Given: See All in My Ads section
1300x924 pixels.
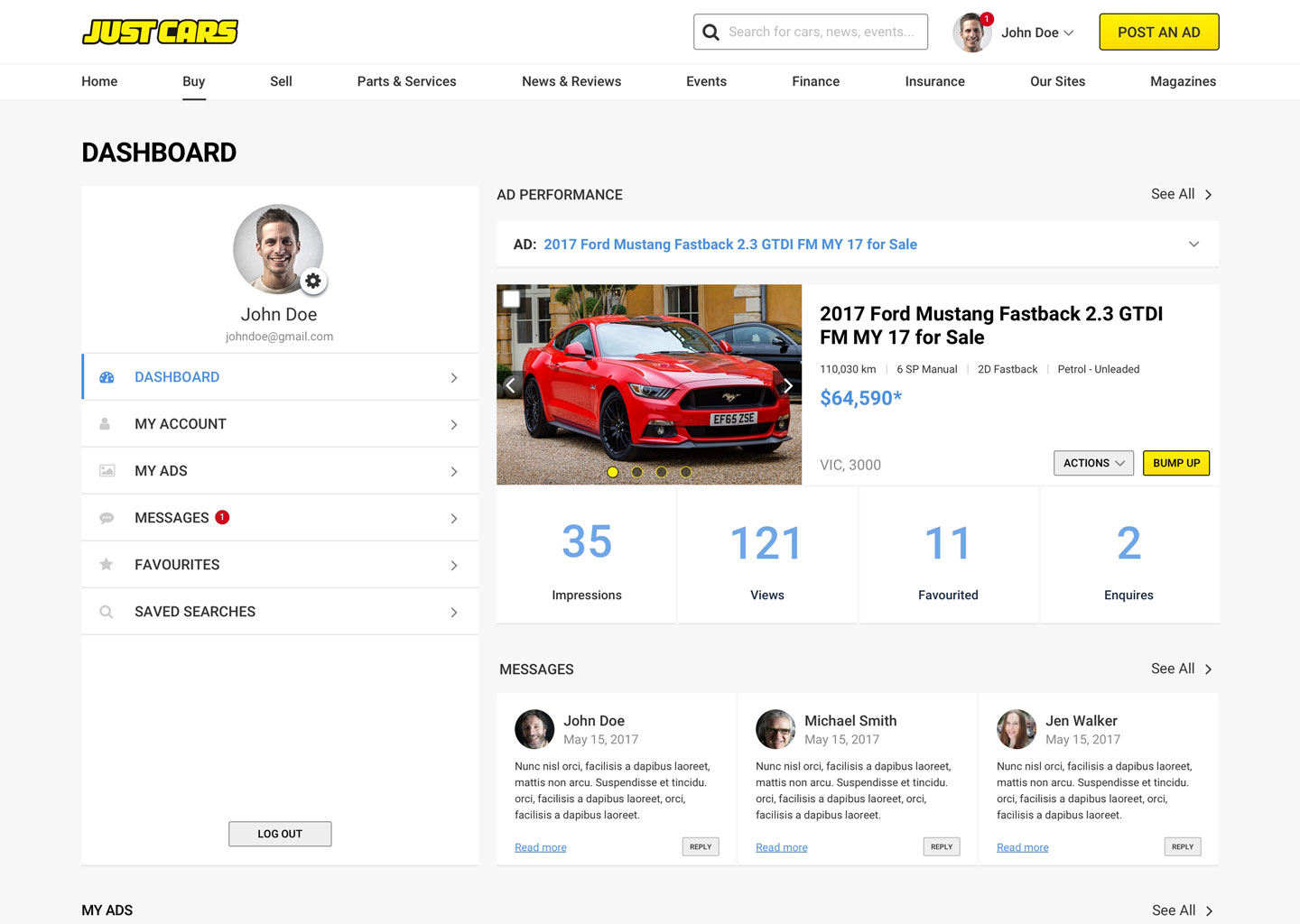Looking at the screenshot, I should pos(1182,910).
